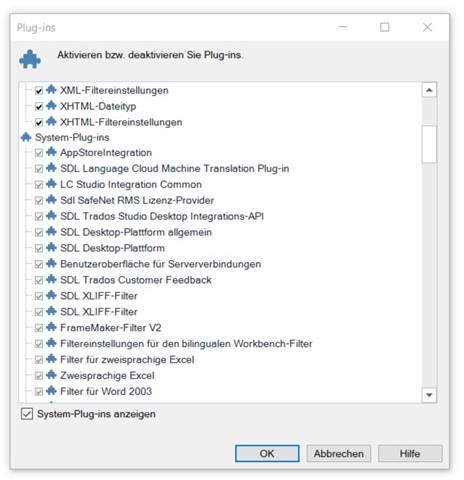The width and height of the screenshot is (464, 480).
Task: Select Sdl SafeNet RMS Lizenz-Provider
Action: [x=137, y=200]
